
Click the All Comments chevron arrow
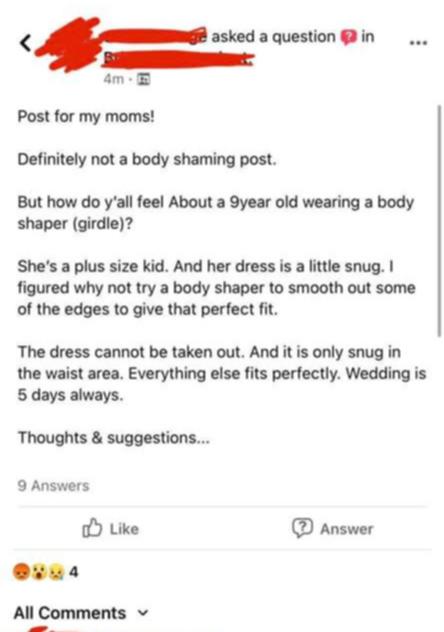pos(143,613)
